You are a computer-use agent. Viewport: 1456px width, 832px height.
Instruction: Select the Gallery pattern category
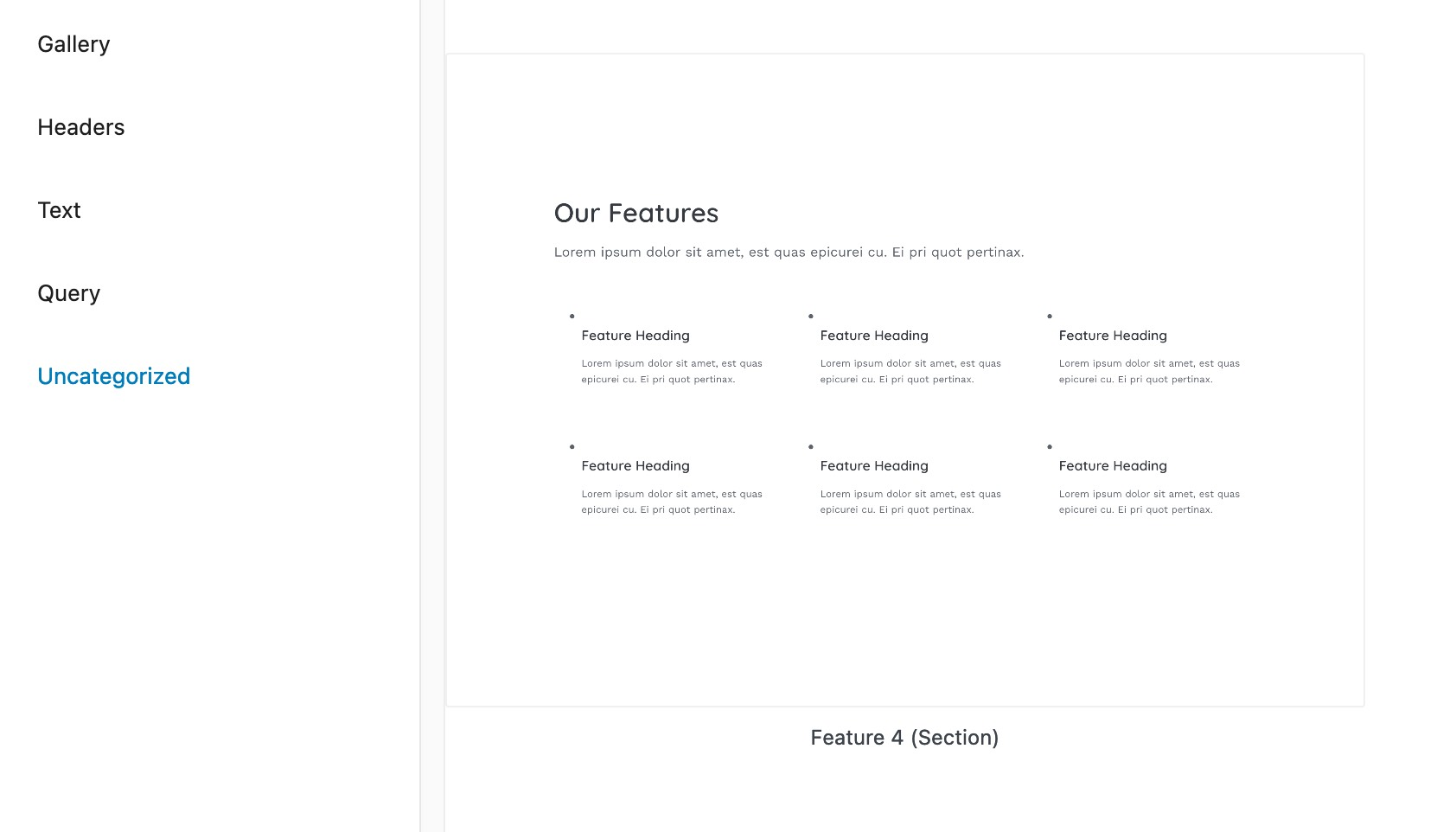73,43
